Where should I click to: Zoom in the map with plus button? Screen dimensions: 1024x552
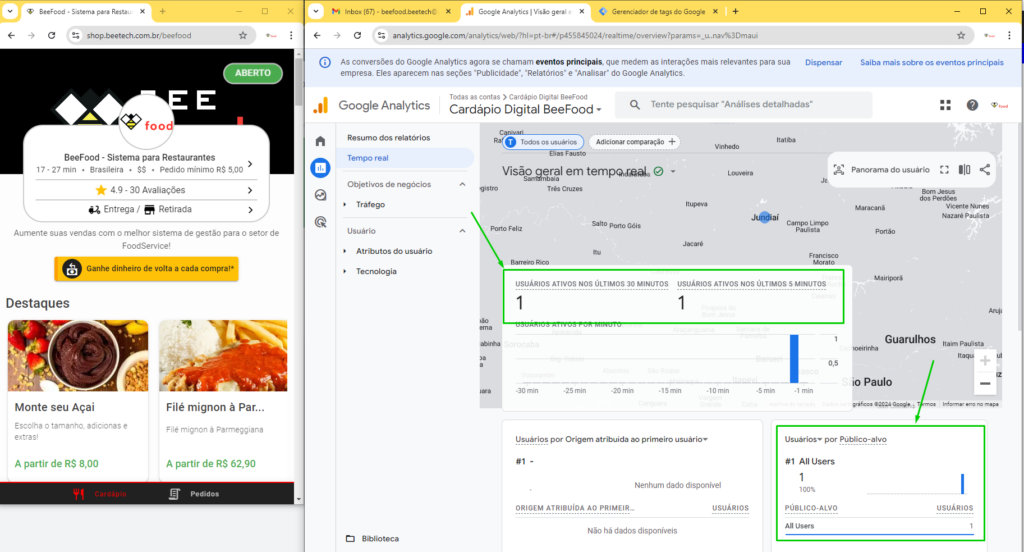coord(985,361)
